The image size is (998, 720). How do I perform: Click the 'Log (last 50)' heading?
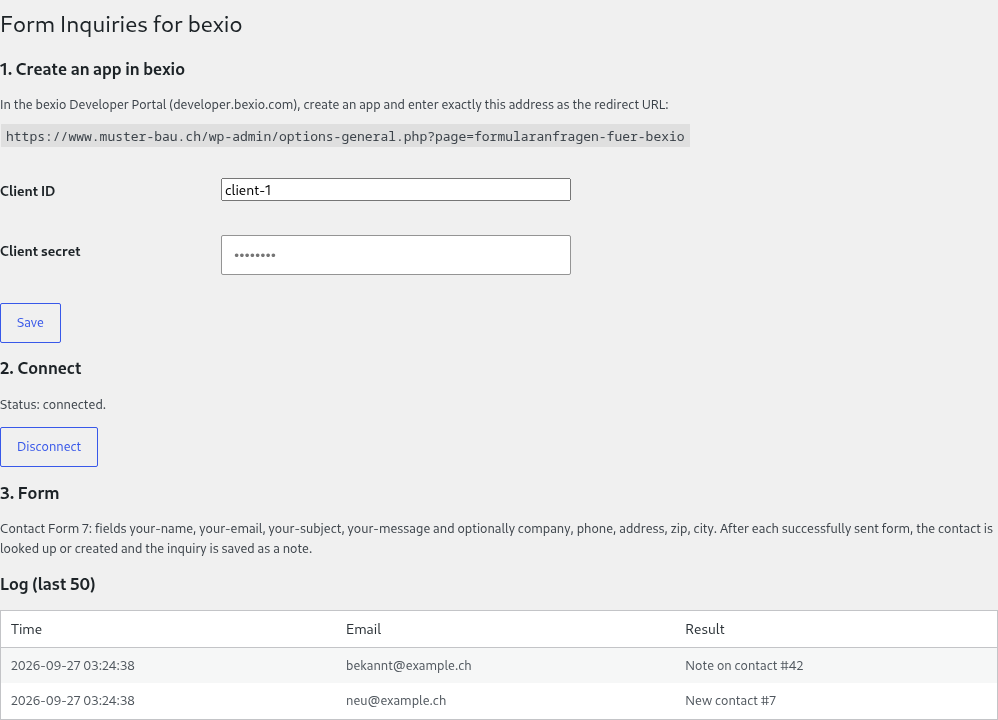pyautogui.click(x=48, y=584)
